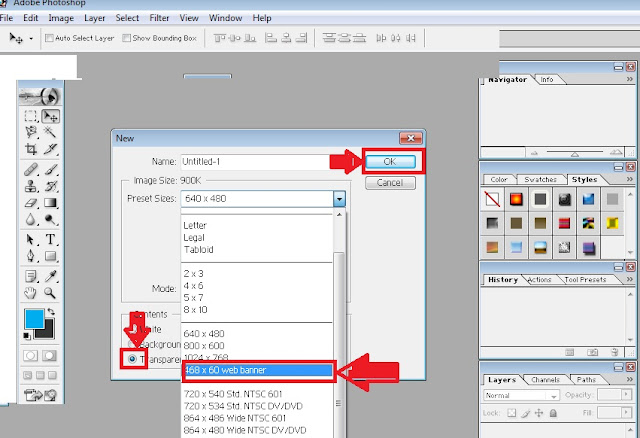Screen dimensions: 640x438
Task: Expand Navigator palette options menu
Action: (x=630, y=79)
